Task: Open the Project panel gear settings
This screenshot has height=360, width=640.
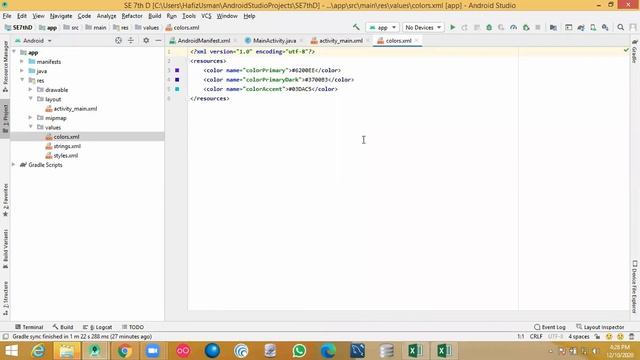Action: (146, 40)
